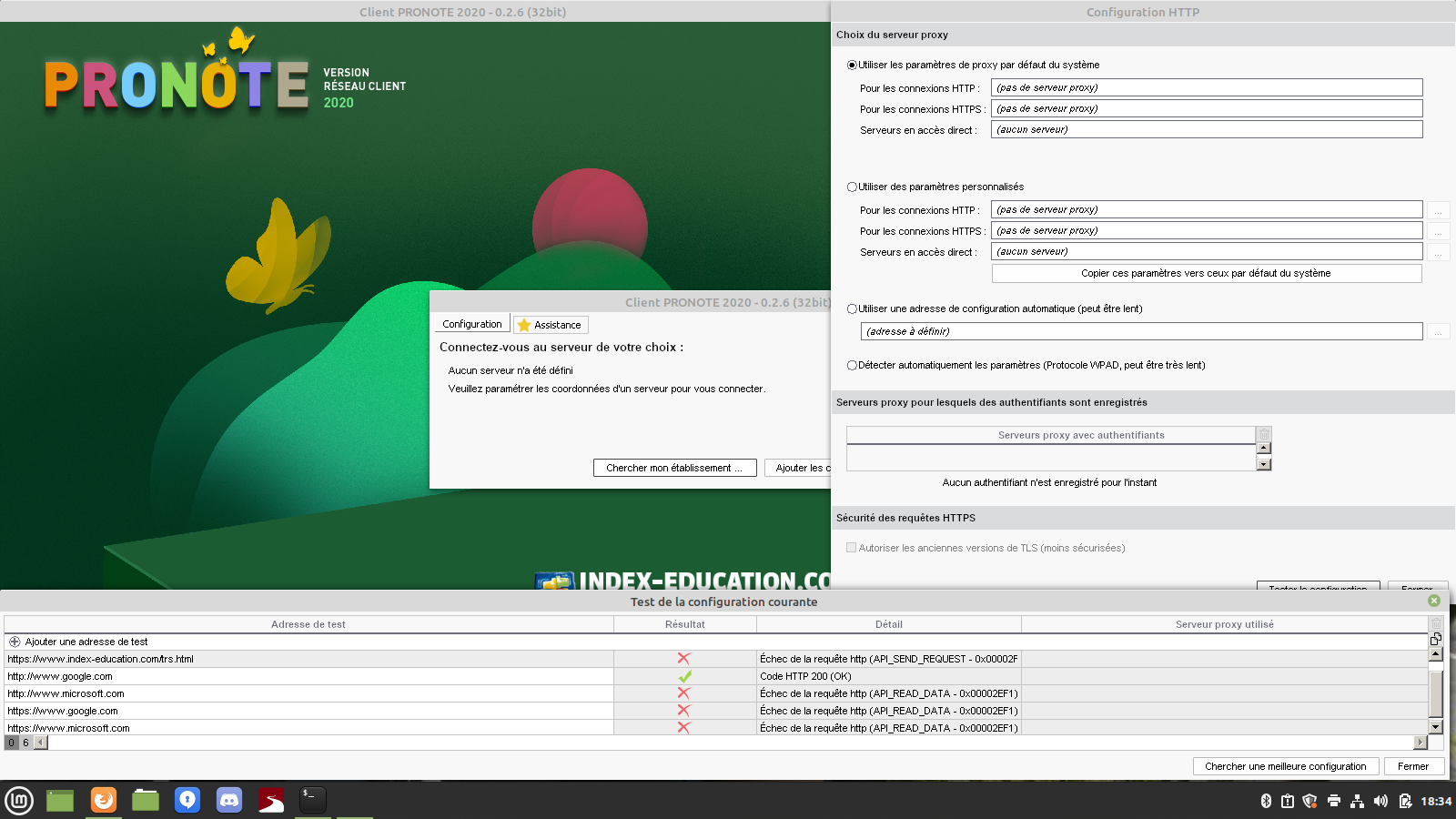The image size is (1456, 819).
Task: Click the green check result for http://www.google.com
Action: coord(685,676)
